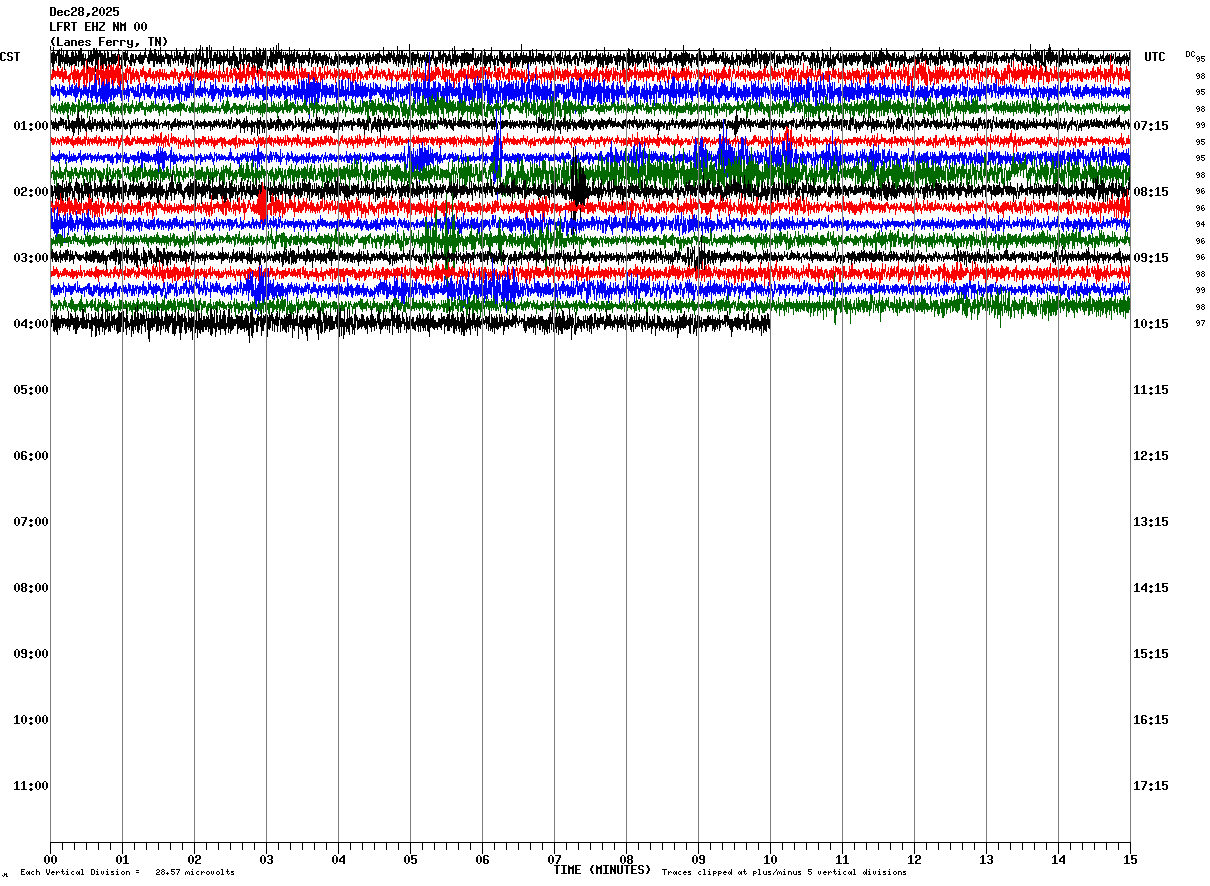Click the location text (Lanes Ferry, TN)

109,42
